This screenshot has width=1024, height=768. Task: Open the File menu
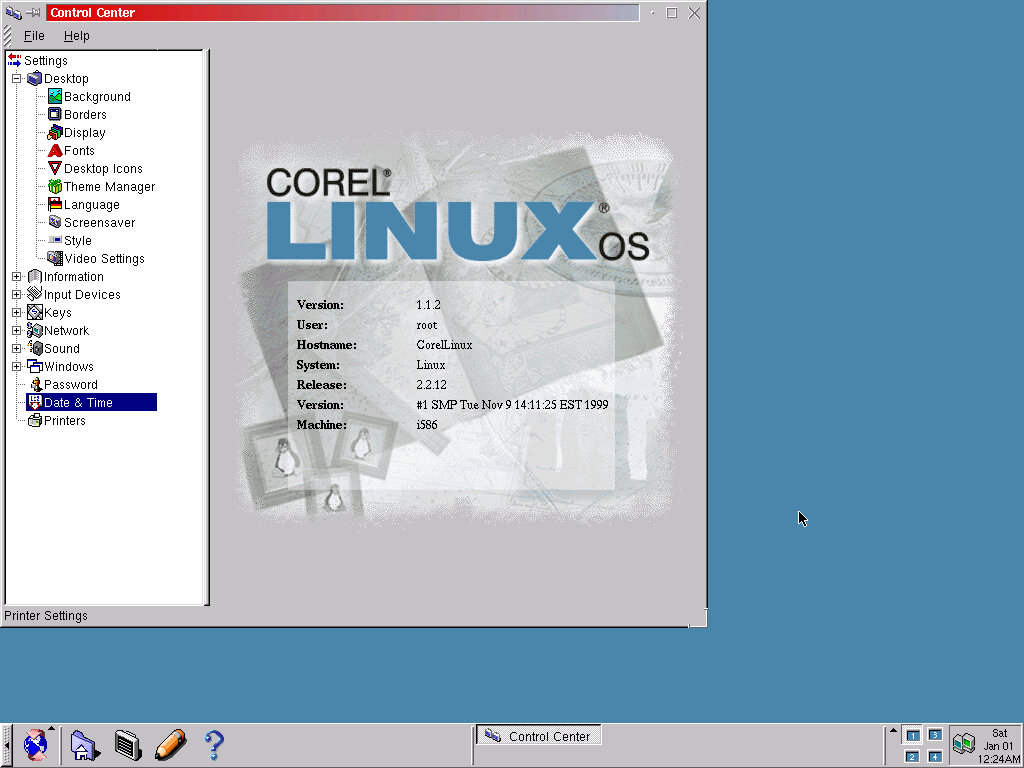pyautogui.click(x=34, y=36)
